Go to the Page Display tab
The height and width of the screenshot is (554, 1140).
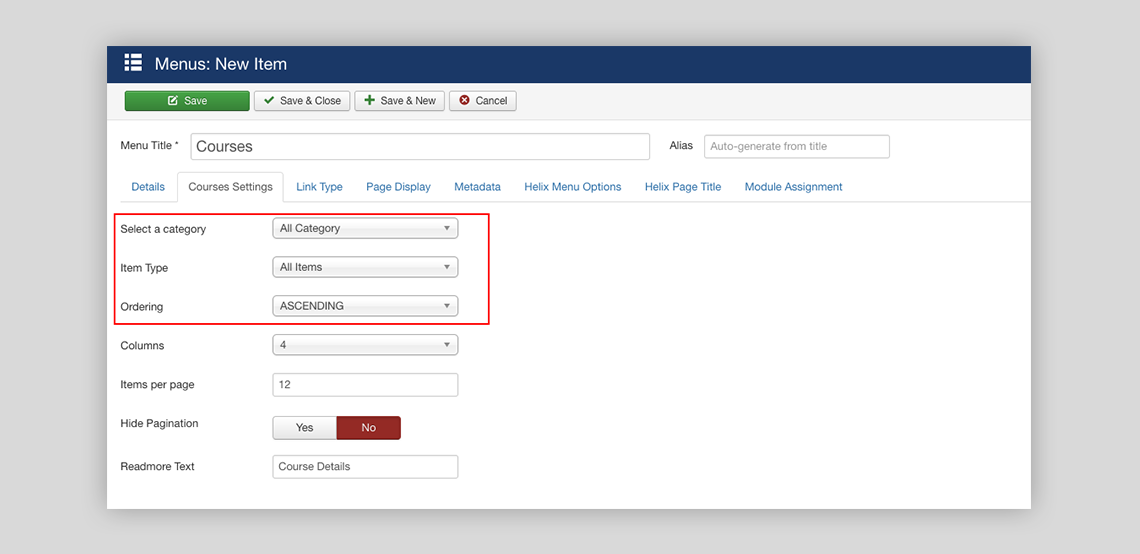pos(398,187)
